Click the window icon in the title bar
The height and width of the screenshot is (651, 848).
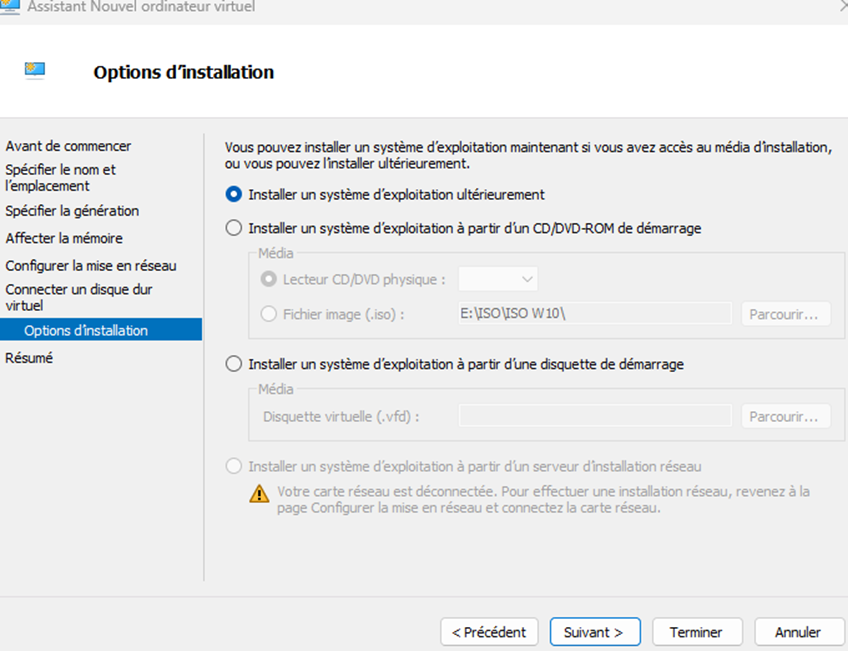(x=10, y=7)
